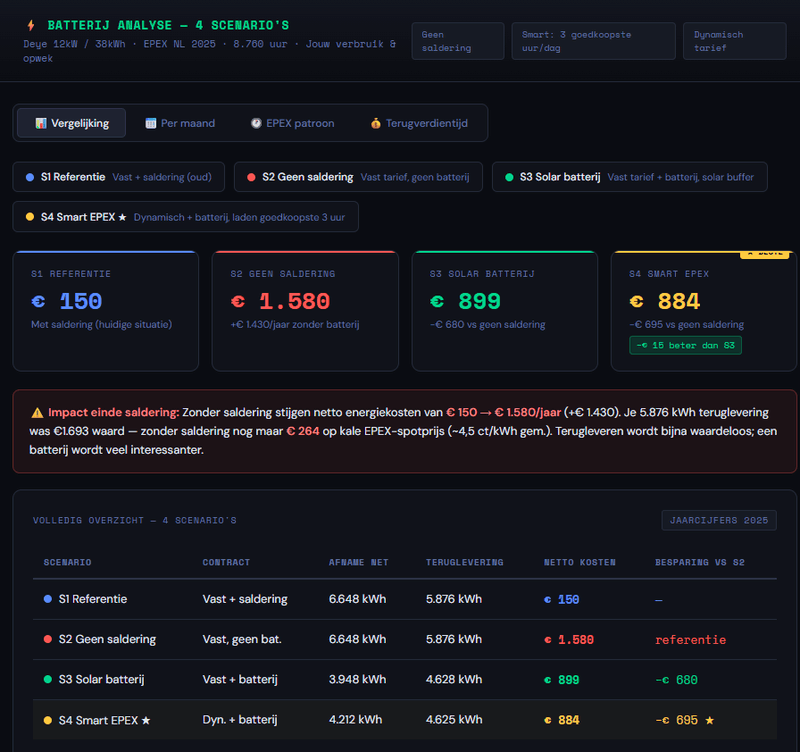
Task: Click the yellow dot in S4 Smart EPEX chip
Action: [30, 217]
